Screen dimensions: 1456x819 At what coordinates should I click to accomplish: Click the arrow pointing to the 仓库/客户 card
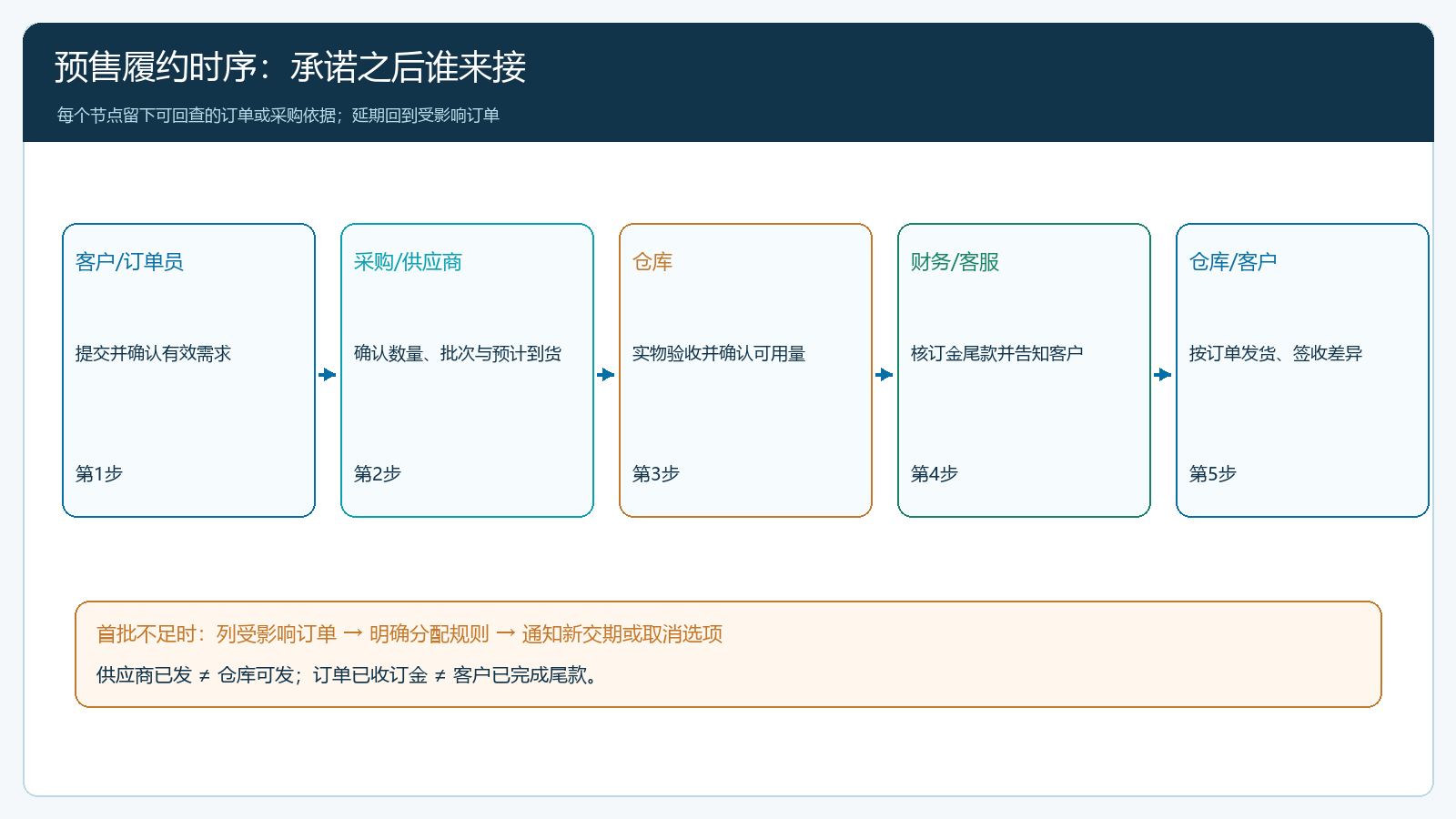(1163, 374)
